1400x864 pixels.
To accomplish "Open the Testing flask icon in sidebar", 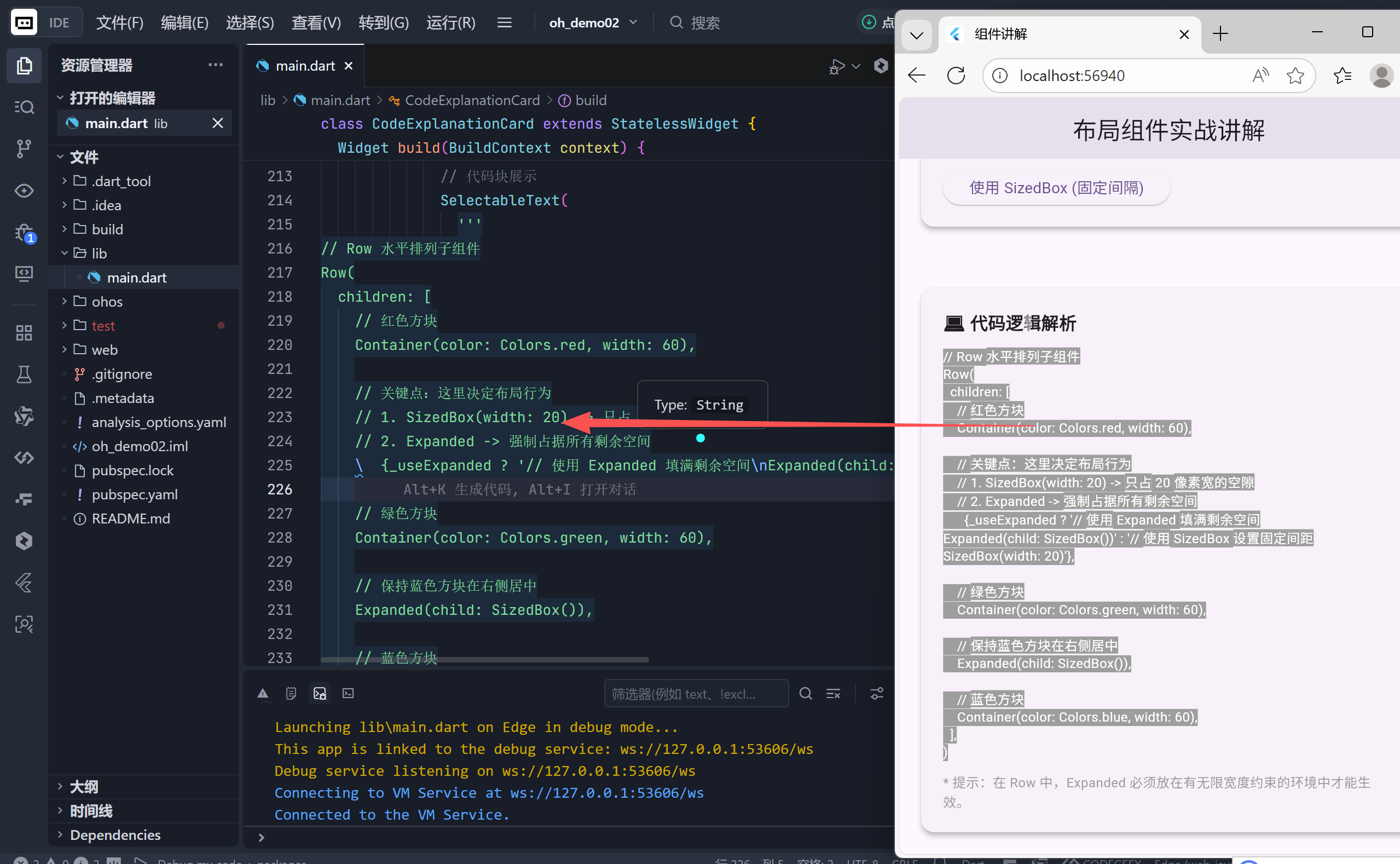I will pyautogui.click(x=24, y=375).
